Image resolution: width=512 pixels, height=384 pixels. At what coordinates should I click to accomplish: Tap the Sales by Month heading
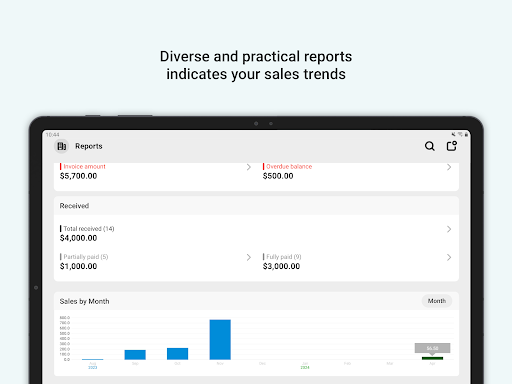click(x=84, y=301)
